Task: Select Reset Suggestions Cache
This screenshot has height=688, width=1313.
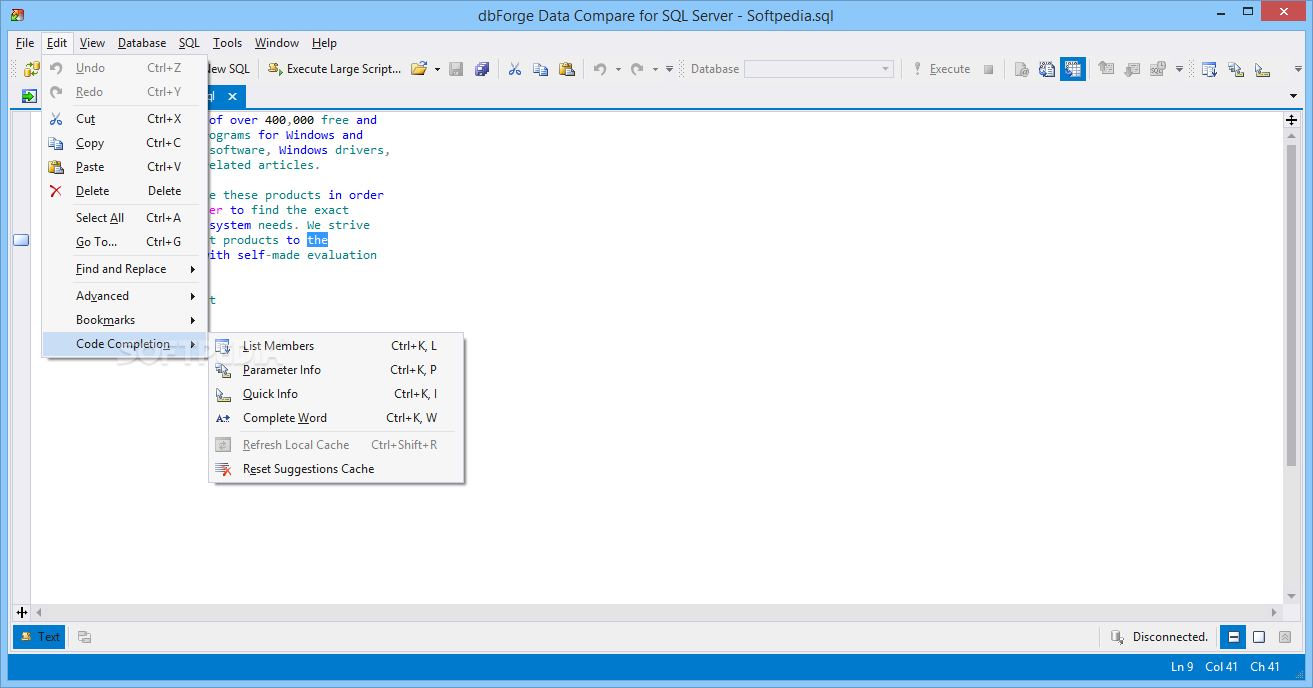Action: [336, 469]
